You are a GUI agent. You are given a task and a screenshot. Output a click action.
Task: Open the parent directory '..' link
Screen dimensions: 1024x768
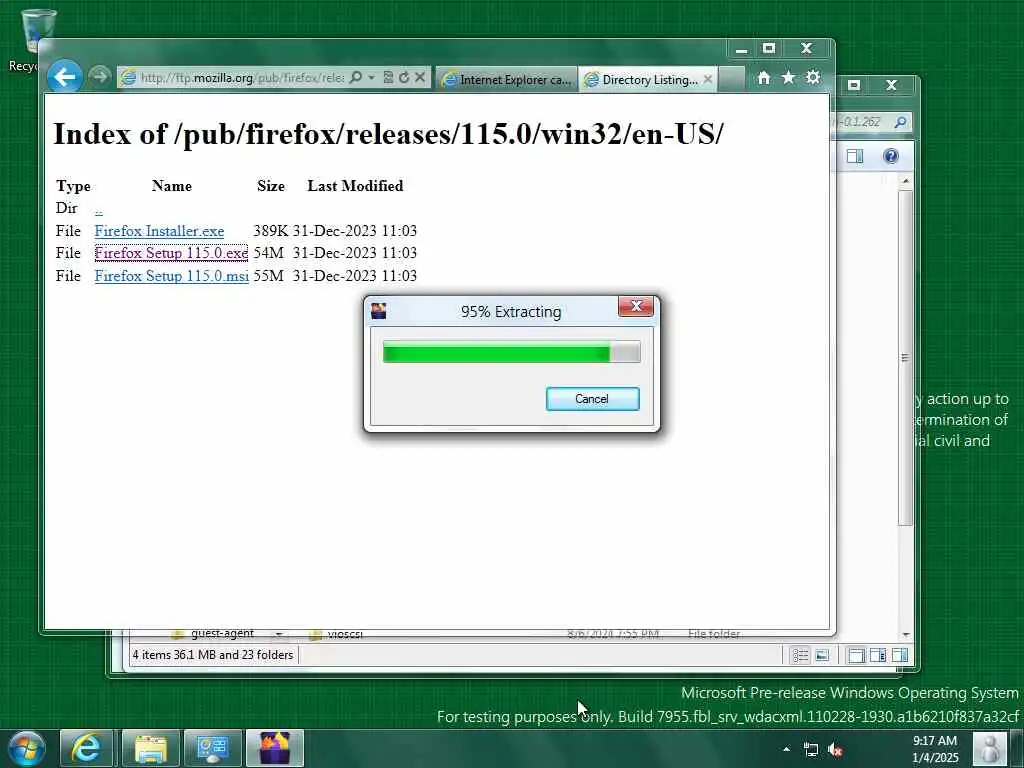[99, 209]
